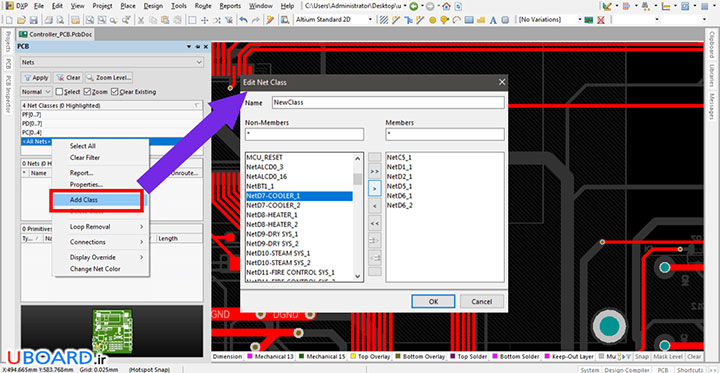Viewport: 720px width, 373px height.
Task: Click the Save document toolbar icon
Action: click(x=33, y=20)
